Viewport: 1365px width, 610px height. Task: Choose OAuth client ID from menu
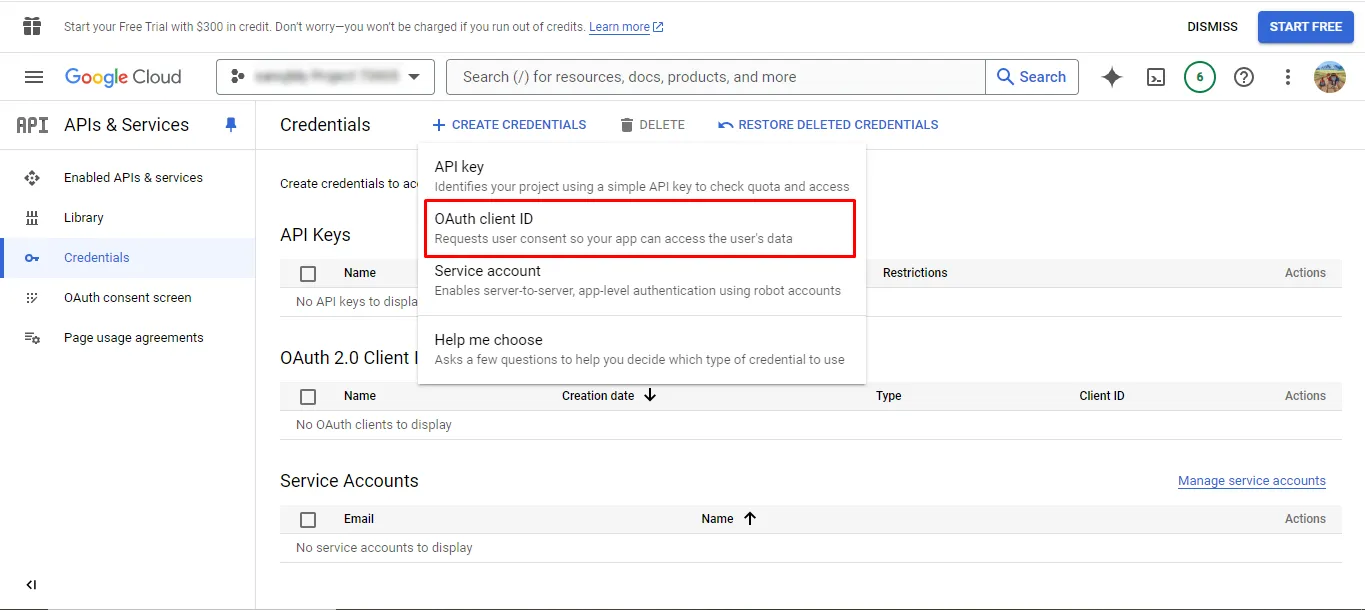pos(641,228)
